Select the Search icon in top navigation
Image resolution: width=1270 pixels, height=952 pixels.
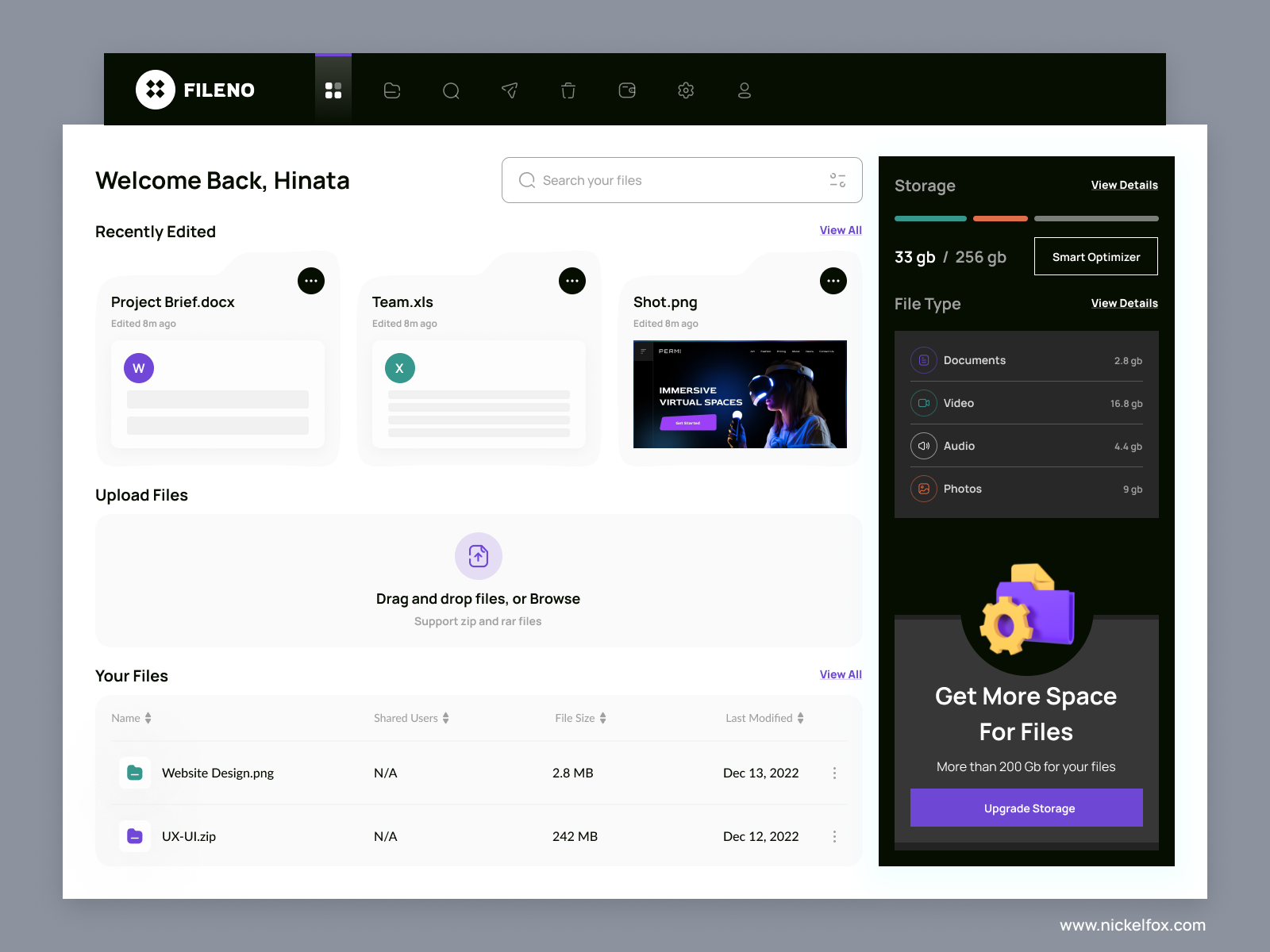coord(451,90)
